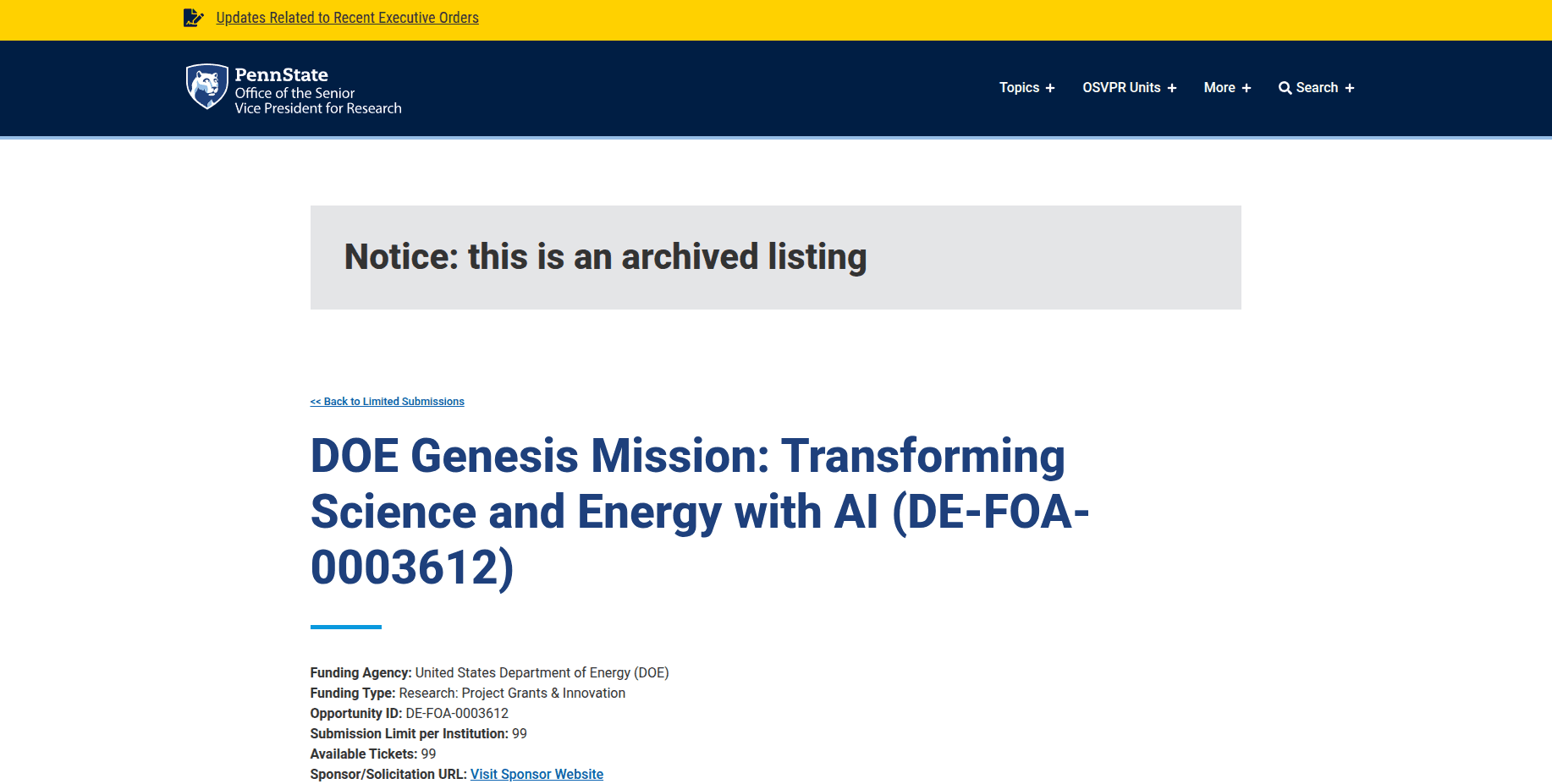
Task: Go back to Limited Submissions
Action: coord(387,402)
